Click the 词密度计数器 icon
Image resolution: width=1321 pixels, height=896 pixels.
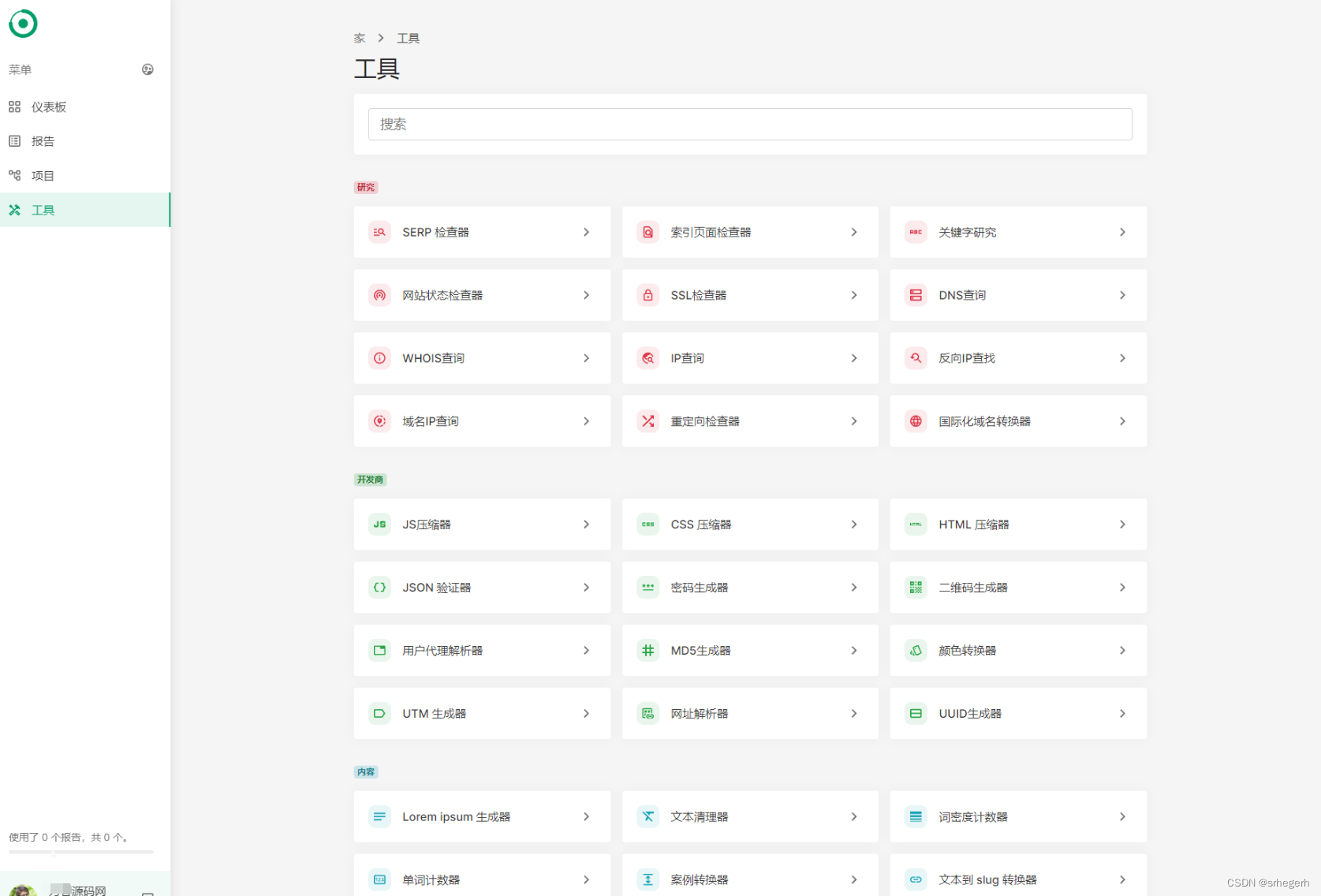(x=916, y=817)
